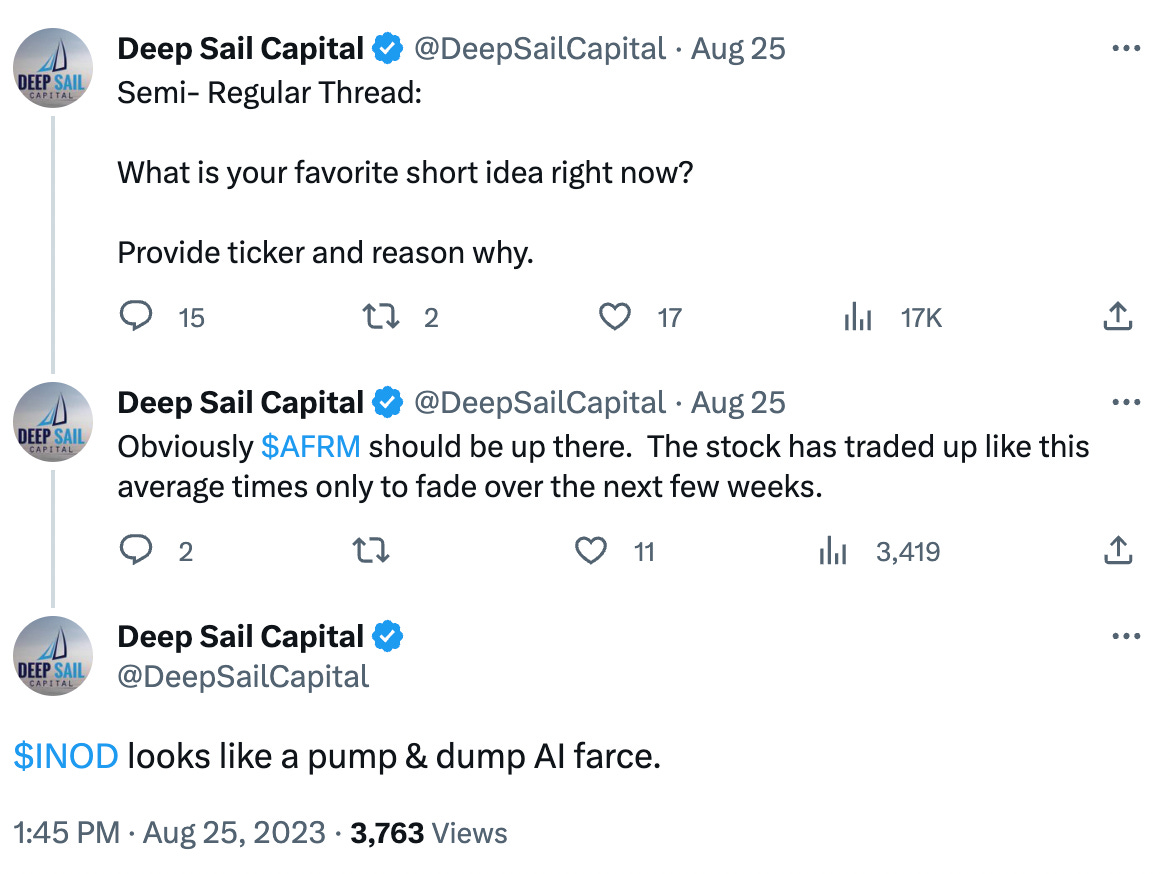Open more options on first tweet
The height and width of the screenshot is (874, 1170).
point(1126,49)
